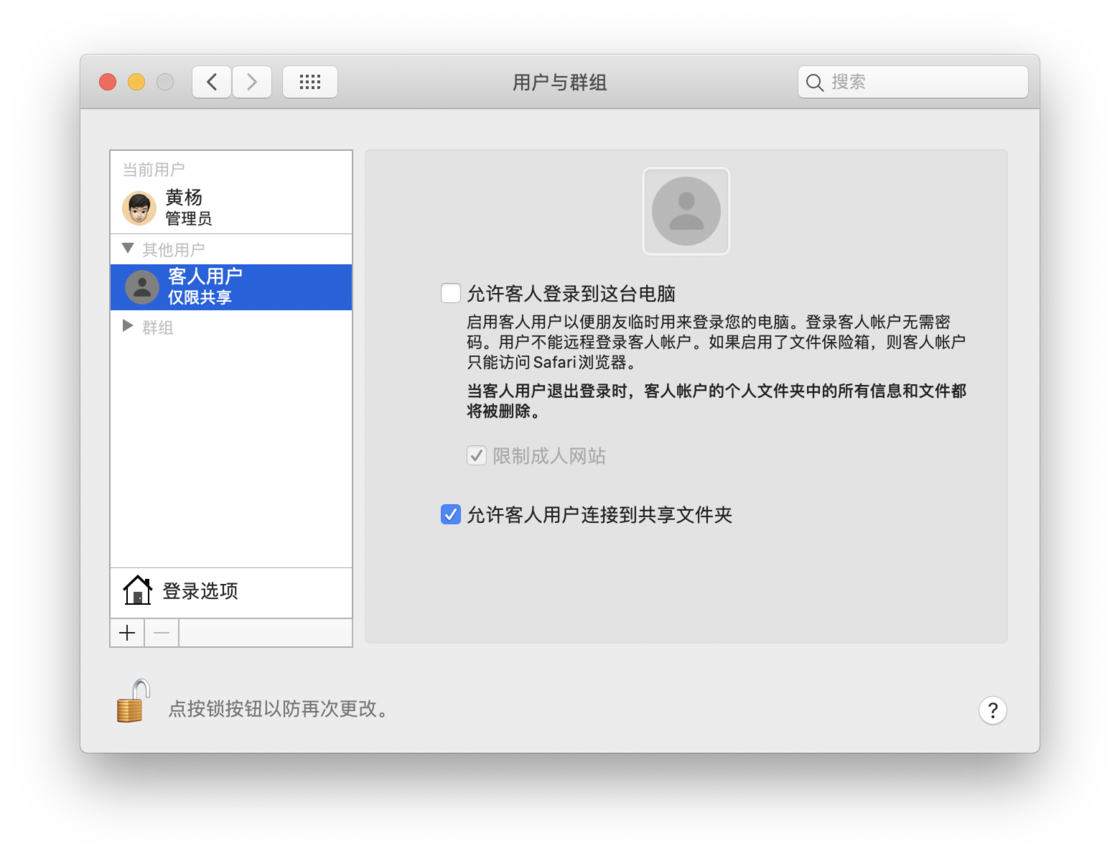This screenshot has height=859, width=1120.
Task: Expand the 群组 disclosure triangle
Action: click(128, 326)
